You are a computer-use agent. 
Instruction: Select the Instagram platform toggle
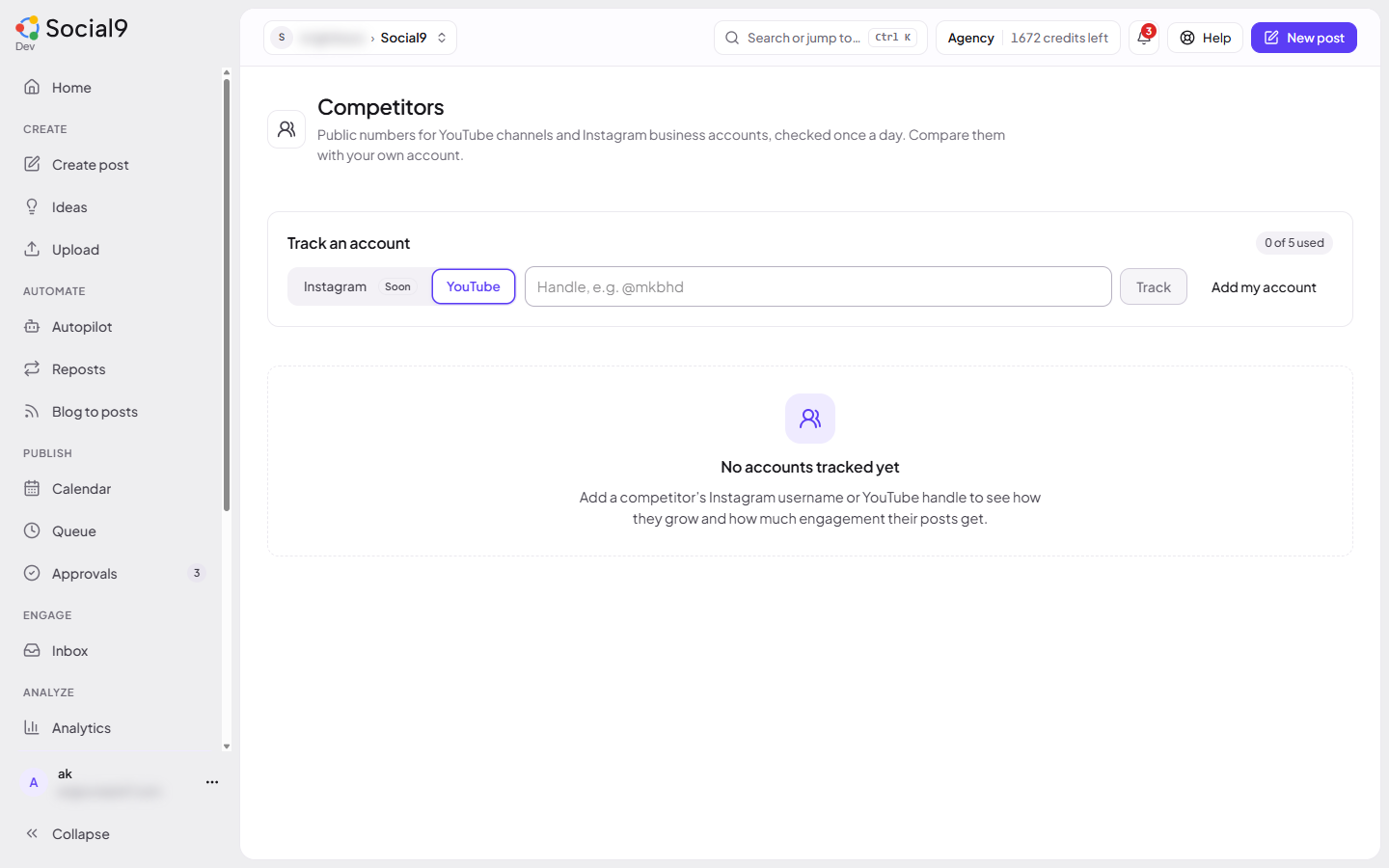pos(358,286)
